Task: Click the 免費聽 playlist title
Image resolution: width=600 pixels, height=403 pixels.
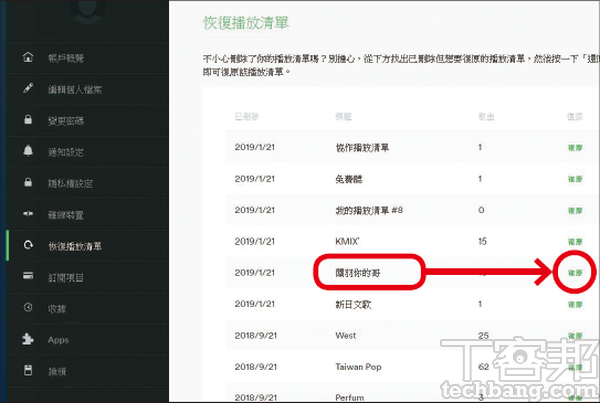Action: pyautogui.click(x=349, y=179)
